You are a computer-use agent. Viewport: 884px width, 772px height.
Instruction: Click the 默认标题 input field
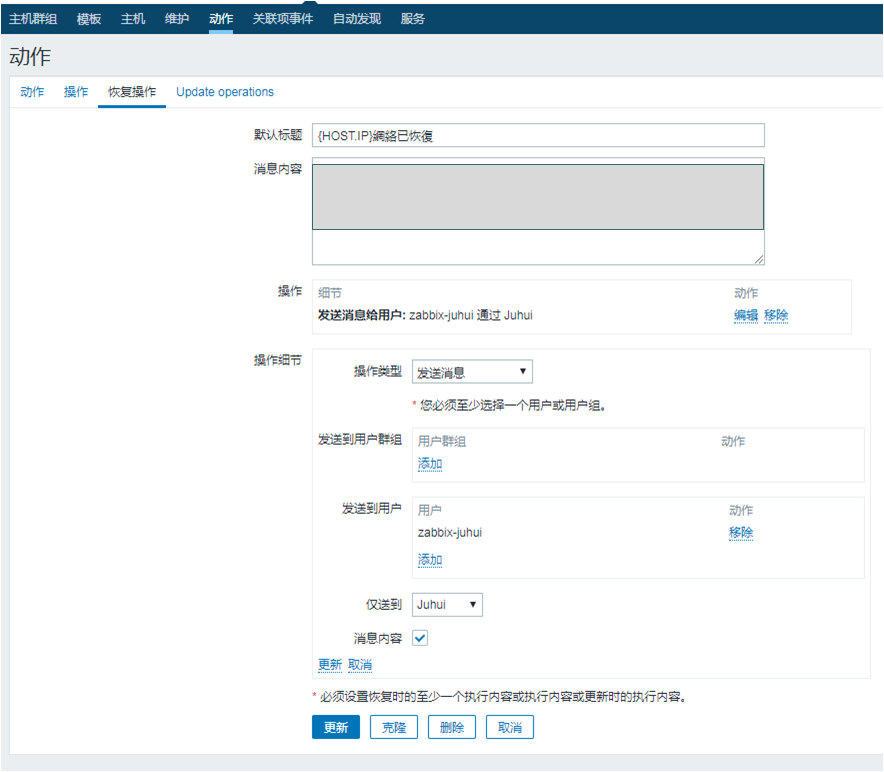538,135
